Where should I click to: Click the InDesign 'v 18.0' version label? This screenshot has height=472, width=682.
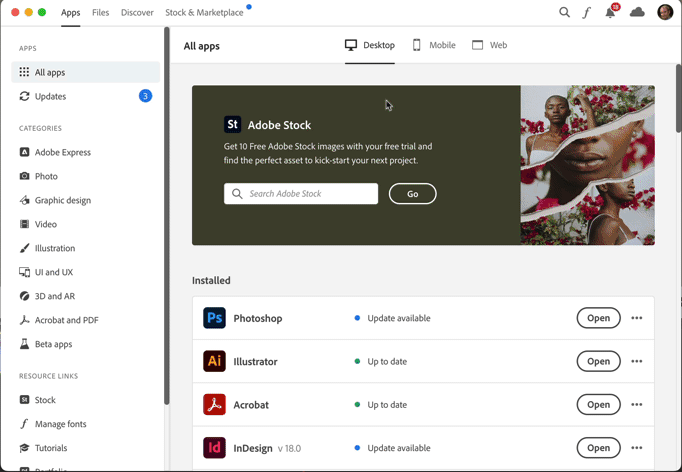coord(289,448)
